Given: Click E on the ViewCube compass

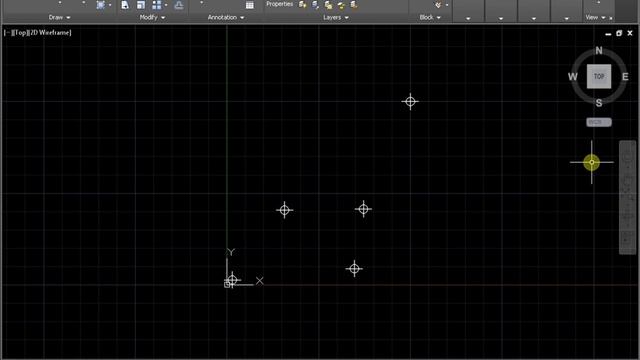Looking at the screenshot, I should pos(625,76).
